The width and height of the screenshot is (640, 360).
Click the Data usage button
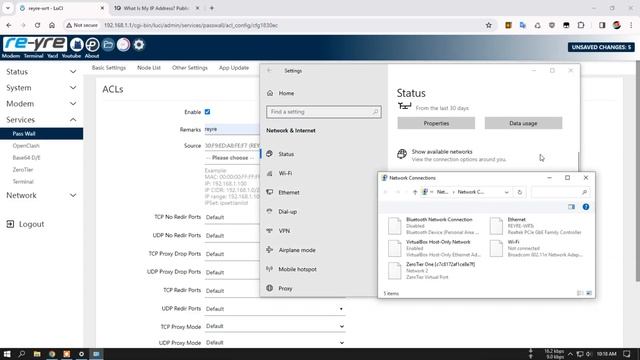(523, 123)
